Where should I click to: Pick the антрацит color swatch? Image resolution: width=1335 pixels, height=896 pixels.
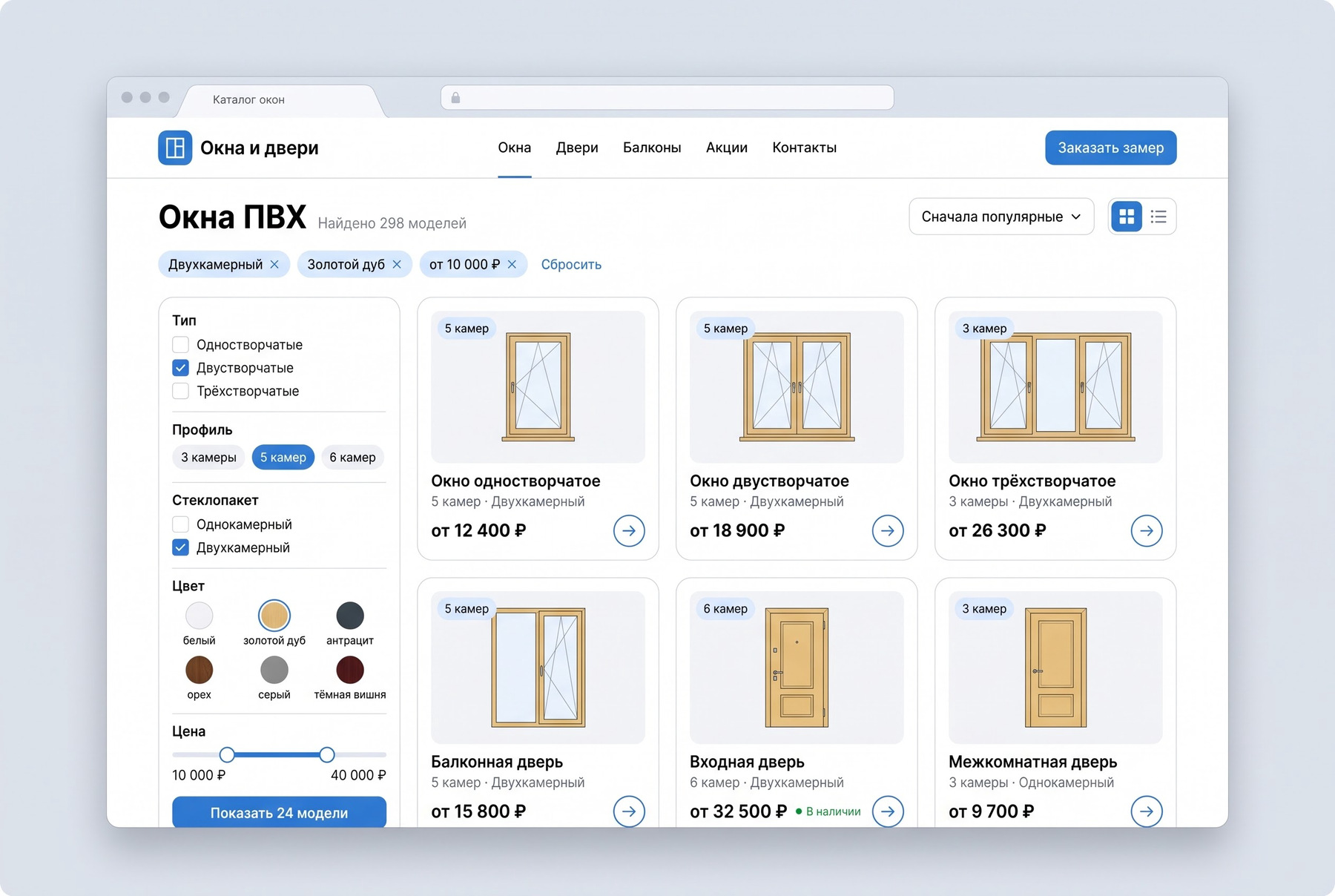pyautogui.click(x=350, y=616)
